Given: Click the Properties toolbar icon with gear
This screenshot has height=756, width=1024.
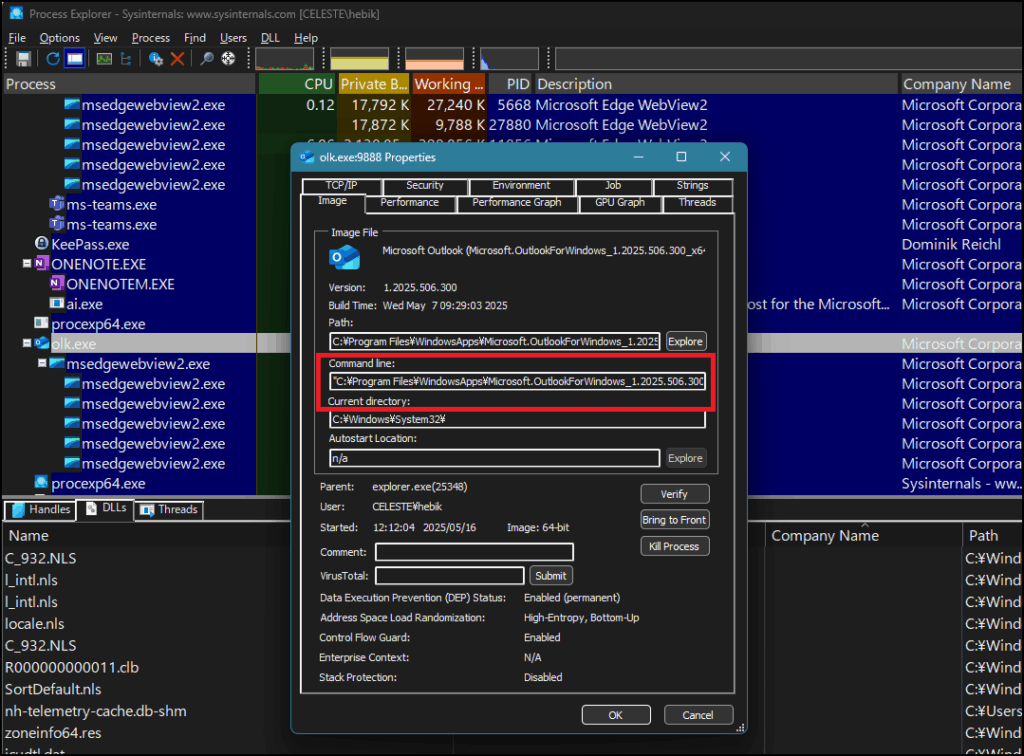Looking at the screenshot, I should coord(155,59).
